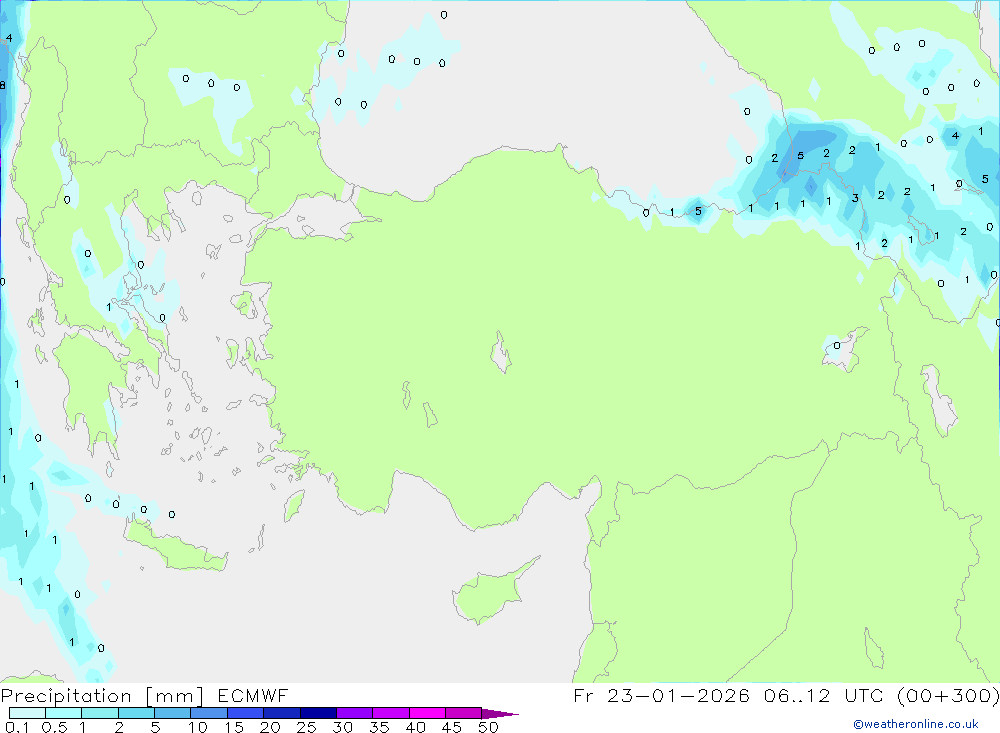The height and width of the screenshot is (733, 1000).
Task: Select the 30–35 mm purple legend box
Action: pos(354,713)
